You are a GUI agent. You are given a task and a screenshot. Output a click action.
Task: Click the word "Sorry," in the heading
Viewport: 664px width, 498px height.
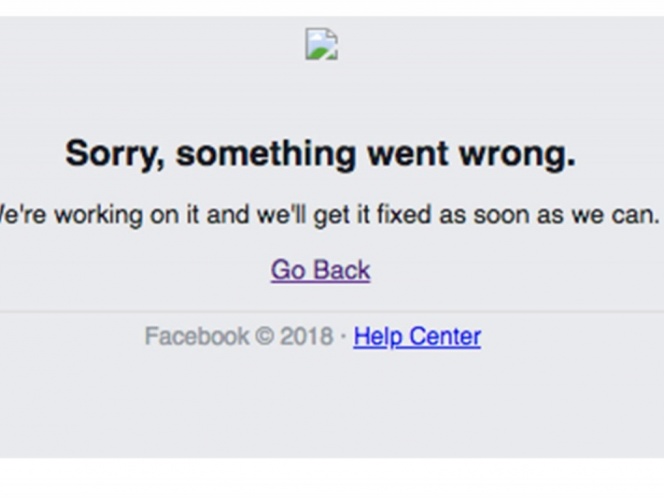(x=115, y=154)
